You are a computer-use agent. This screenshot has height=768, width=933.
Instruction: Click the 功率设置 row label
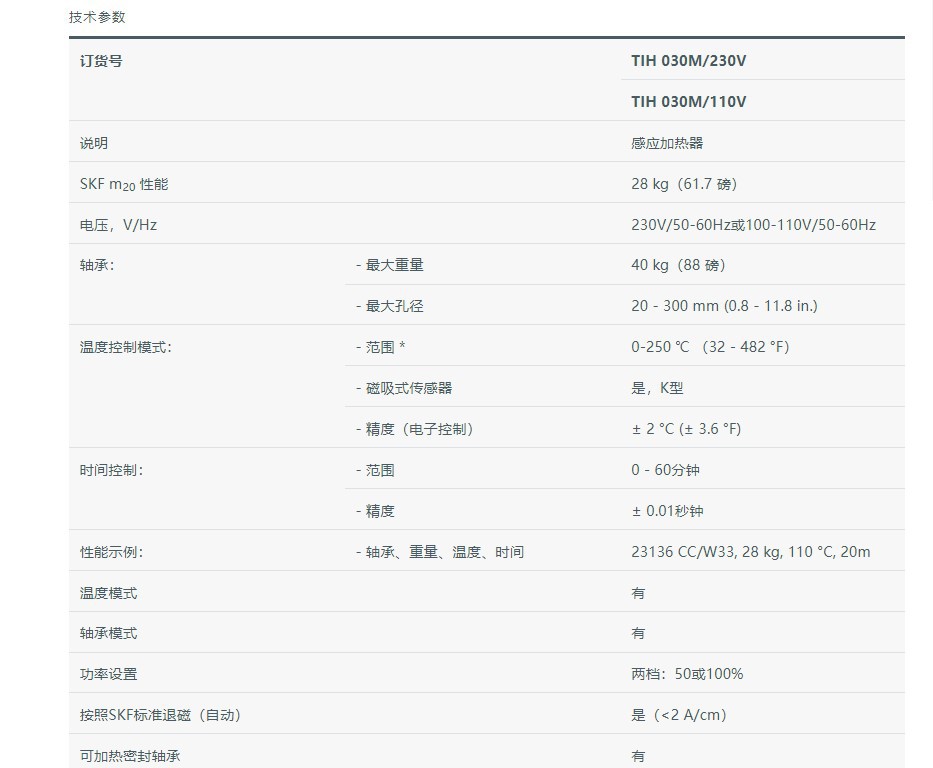tap(108, 675)
